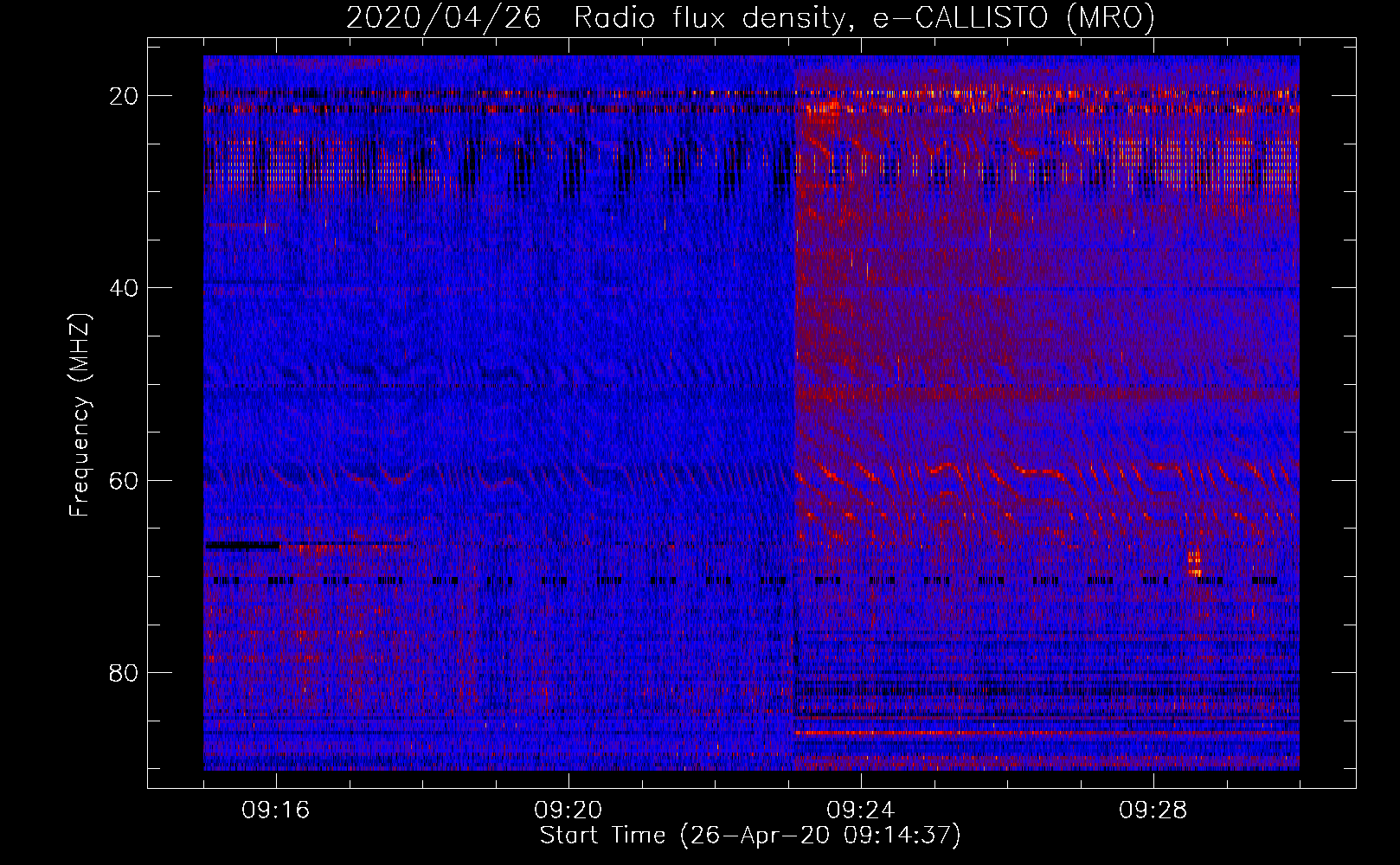Click the 09:28 time tick label
Viewport: 1400px width, 865px height.
click(1153, 811)
